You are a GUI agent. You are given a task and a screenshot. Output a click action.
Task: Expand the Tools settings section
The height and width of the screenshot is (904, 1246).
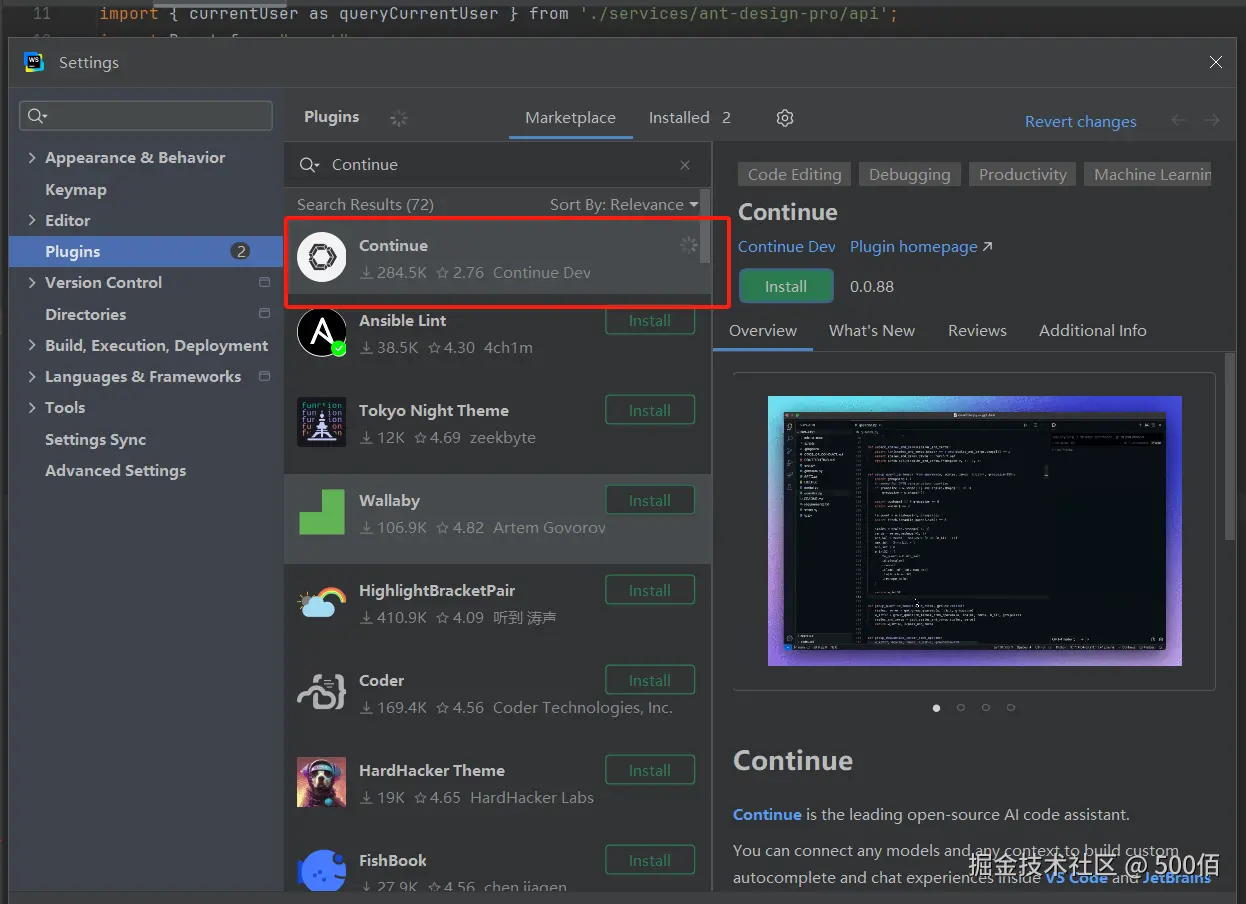coord(32,407)
